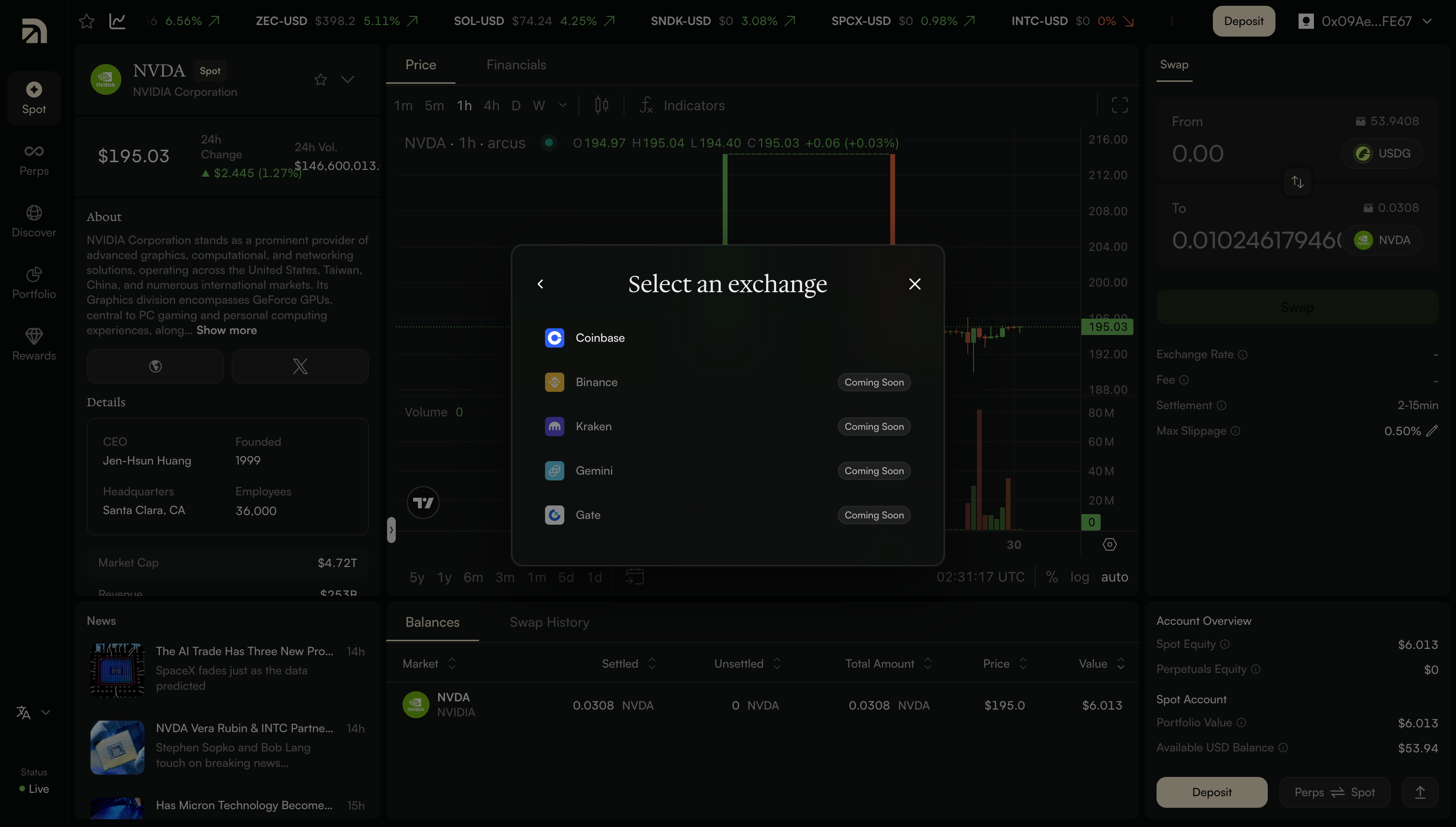The image size is (1456, 827).
Task: Click the Gemini logo icon
Action: coord(555,471)
